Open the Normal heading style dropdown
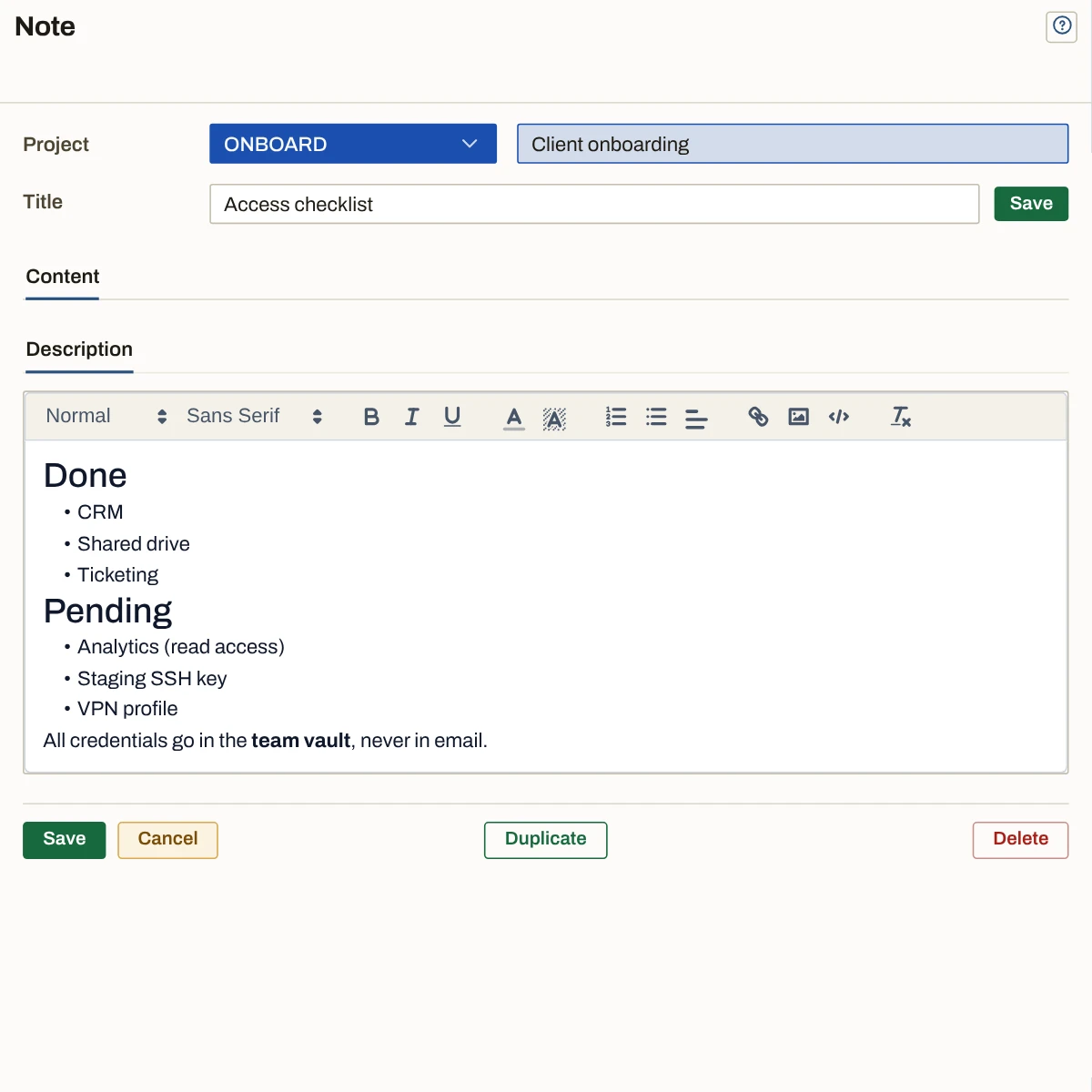1092x1092 pixels. point(106,416)
